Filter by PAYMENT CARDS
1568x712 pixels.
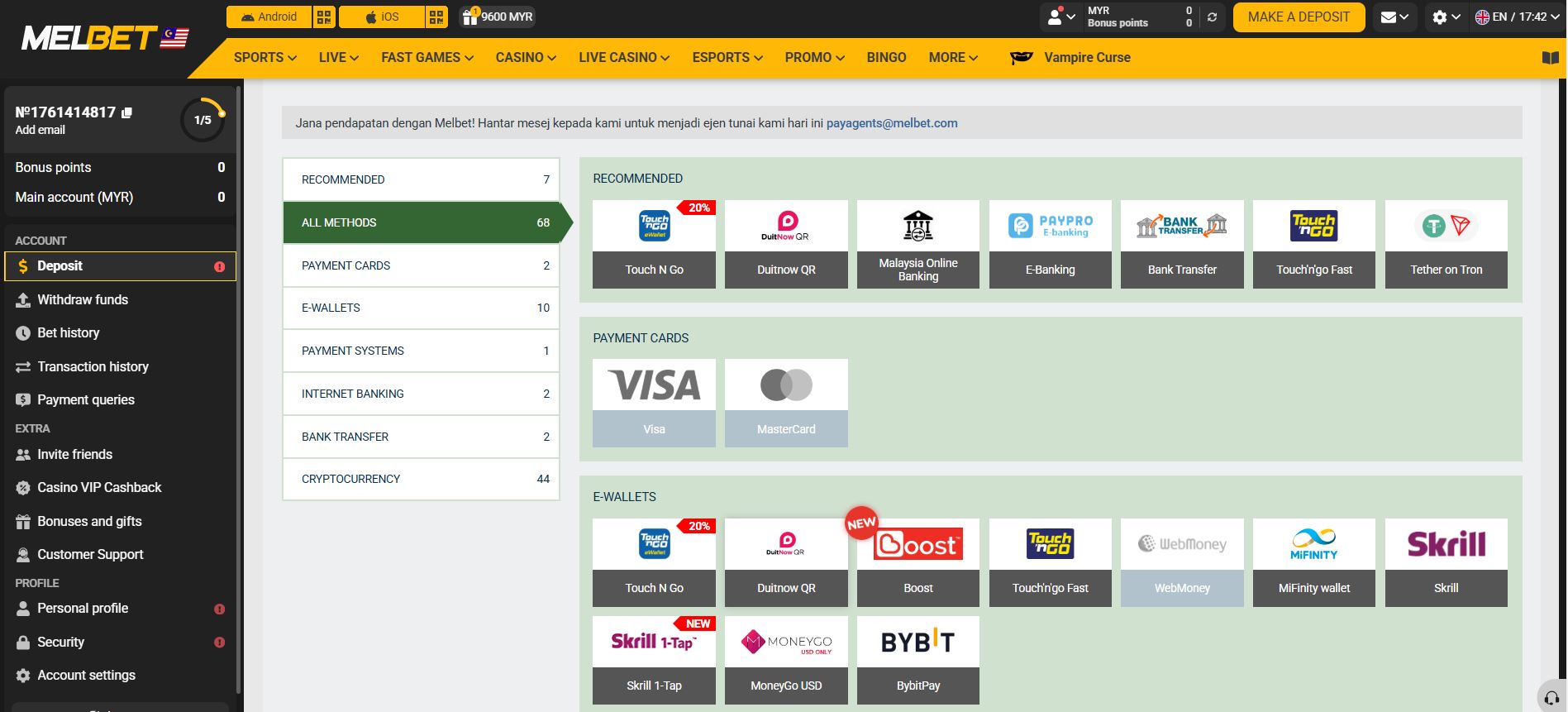(x=421, y=265)
